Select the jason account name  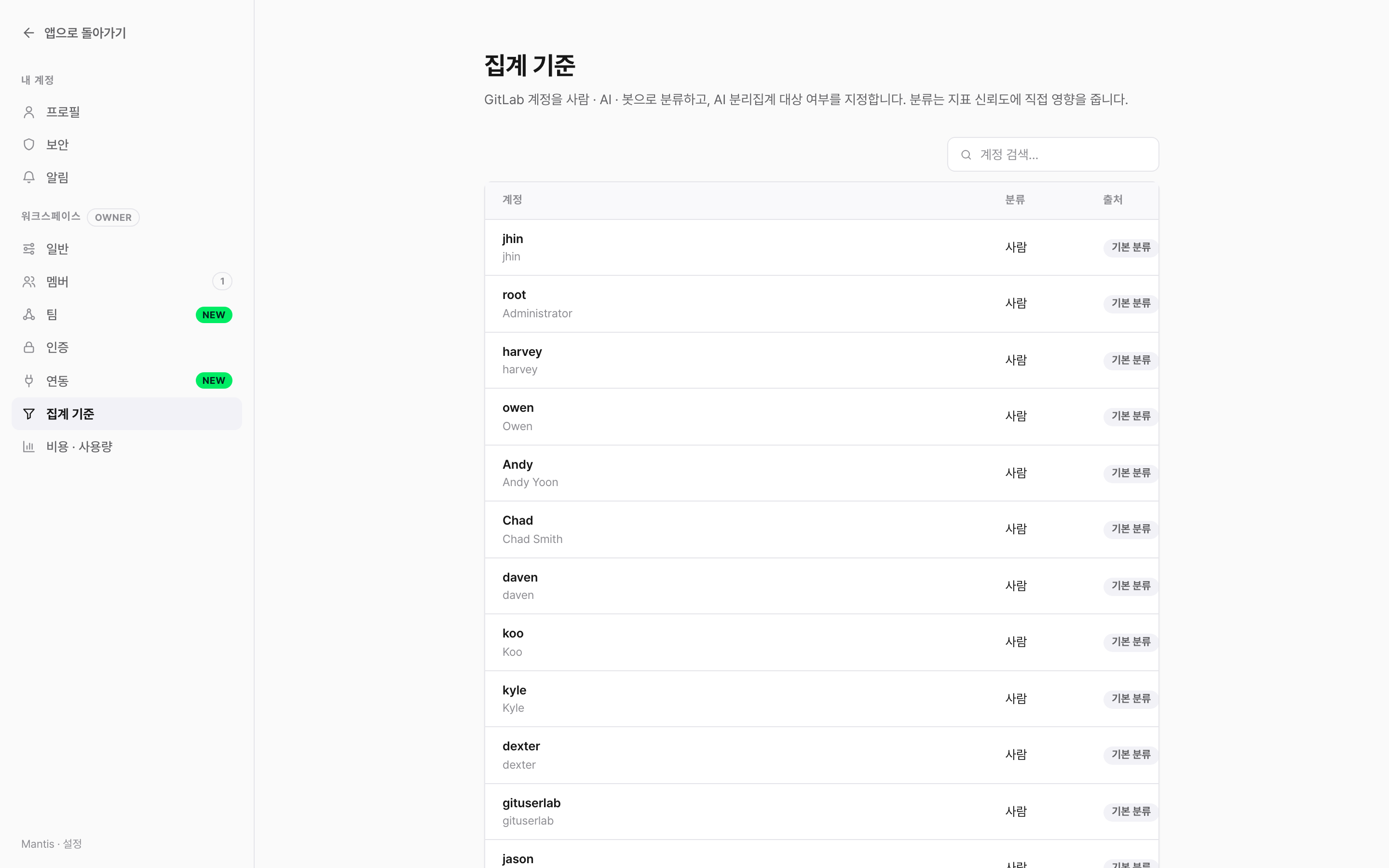pos(517,859)
